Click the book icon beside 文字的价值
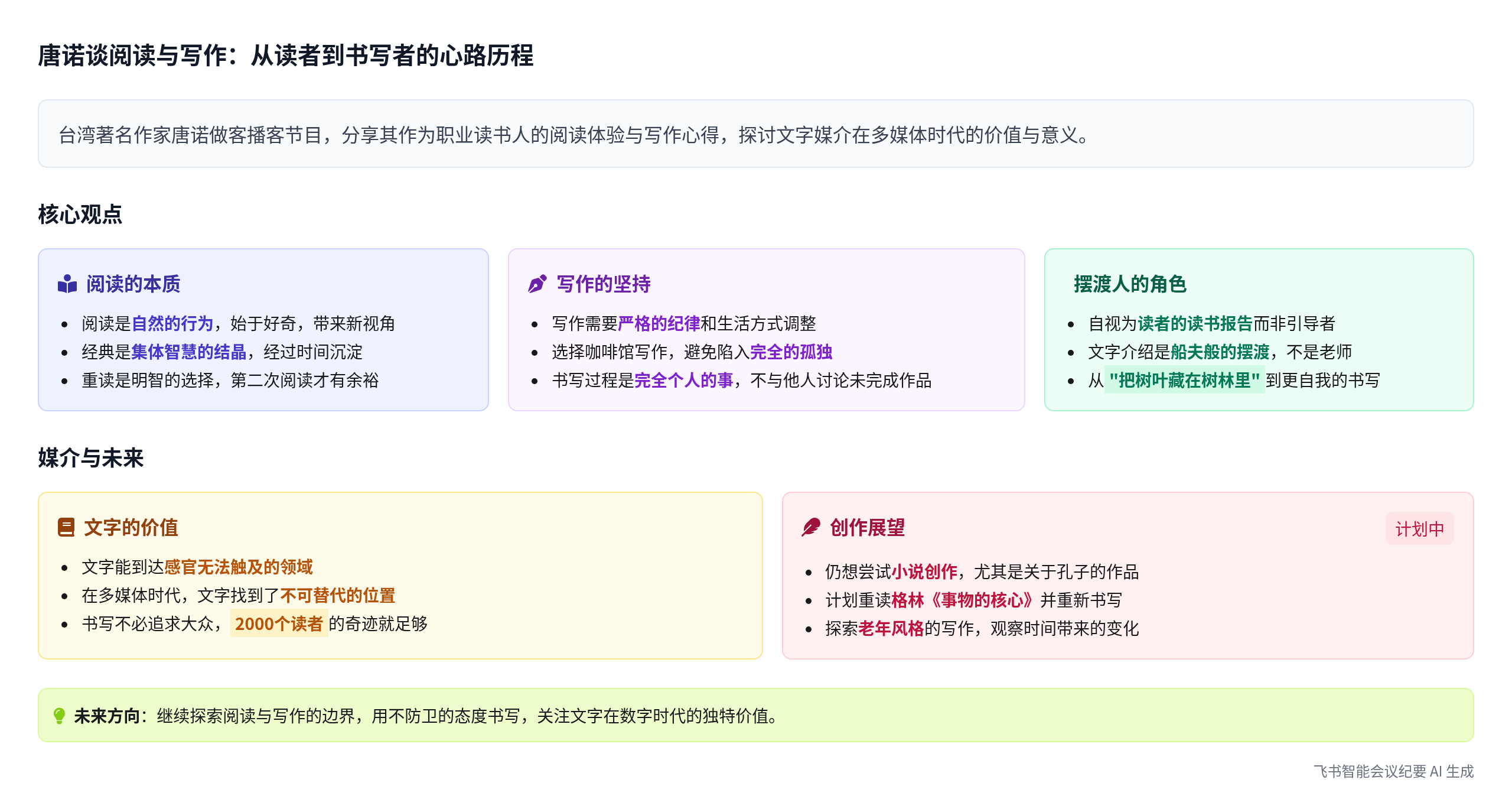 click(66, 527)
